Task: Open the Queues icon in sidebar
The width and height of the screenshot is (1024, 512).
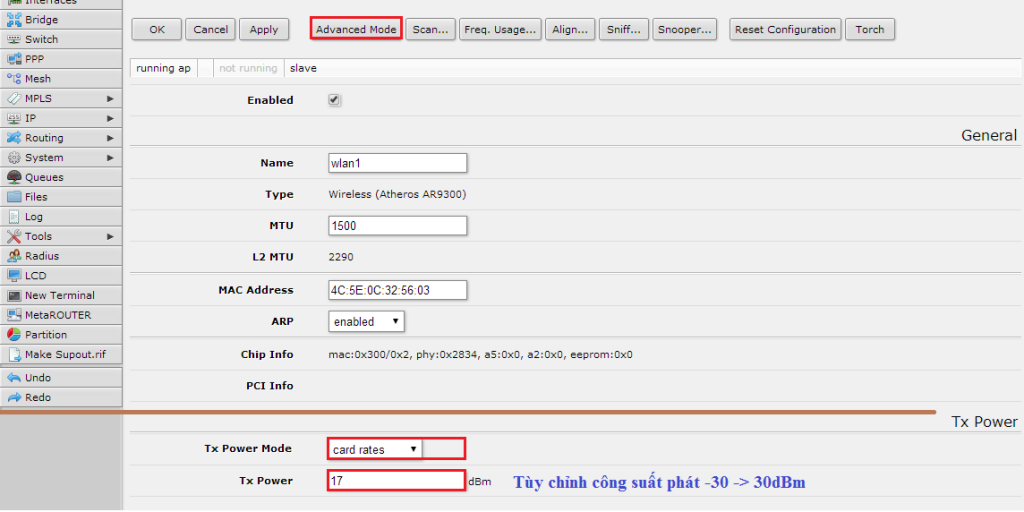Action: [14, 177]
